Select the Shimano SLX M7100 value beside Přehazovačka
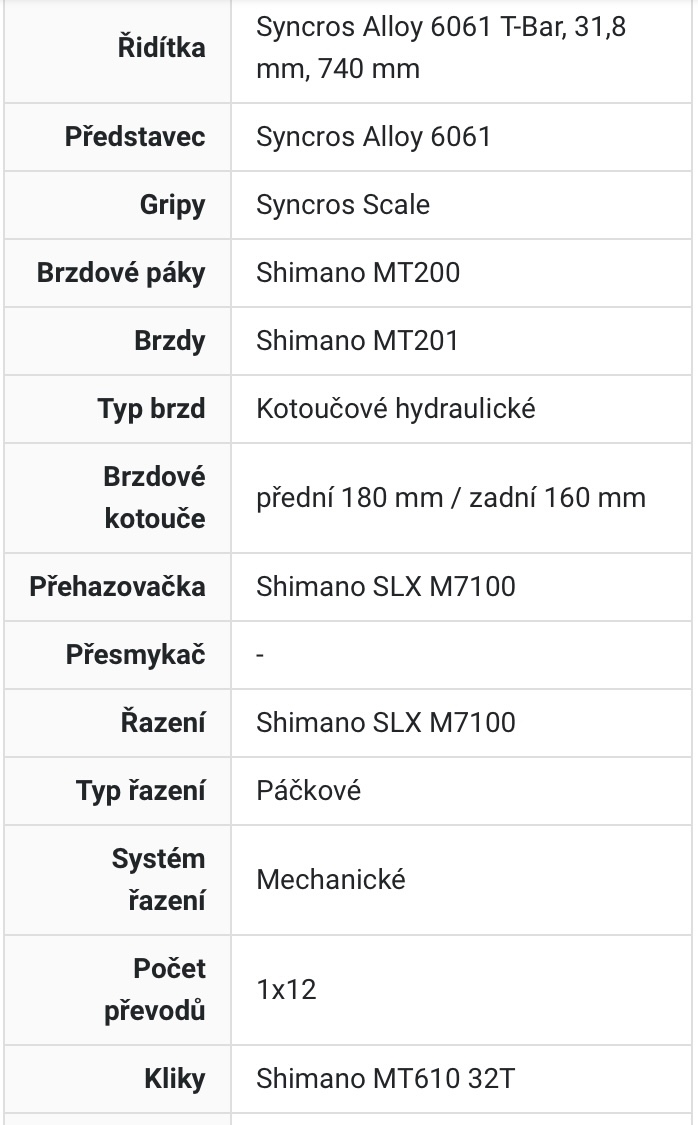The height and width of the screenshot is (1125, 698). pyautogui.click(x=386, y=586)
